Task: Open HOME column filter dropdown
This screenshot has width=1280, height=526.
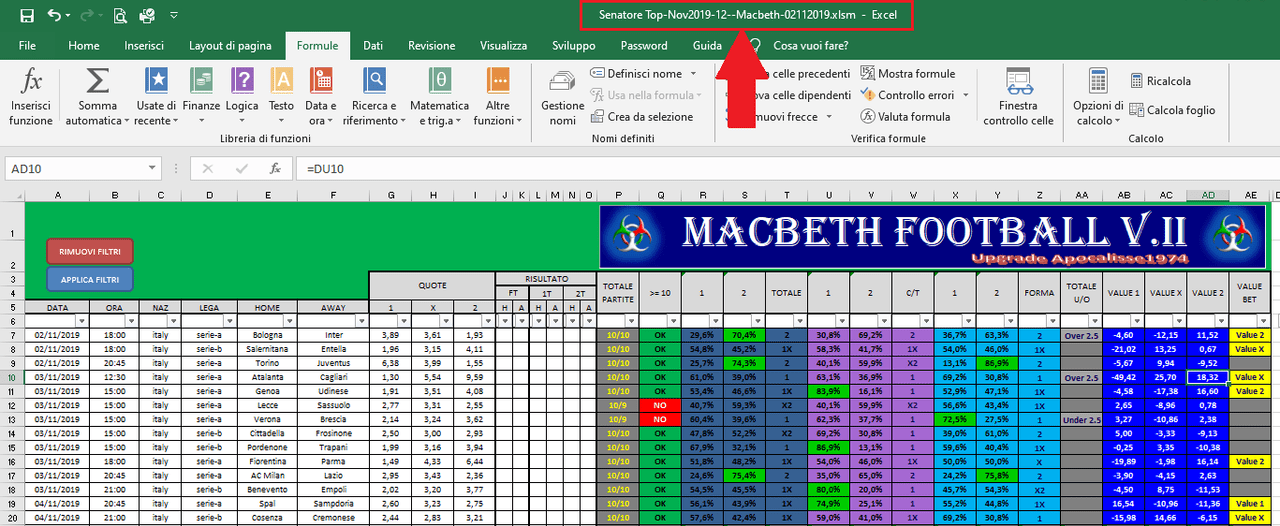Action: pyautogui.click(x=290, y=321)
